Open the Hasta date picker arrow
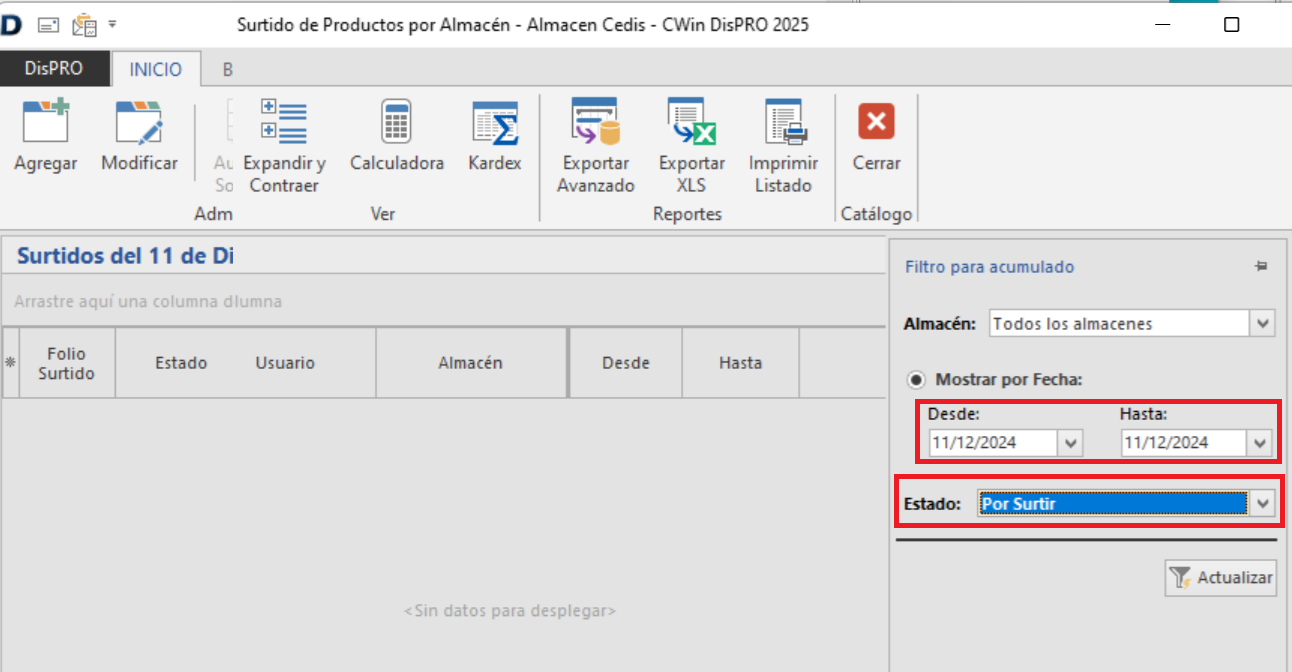 coord(1258,443)
